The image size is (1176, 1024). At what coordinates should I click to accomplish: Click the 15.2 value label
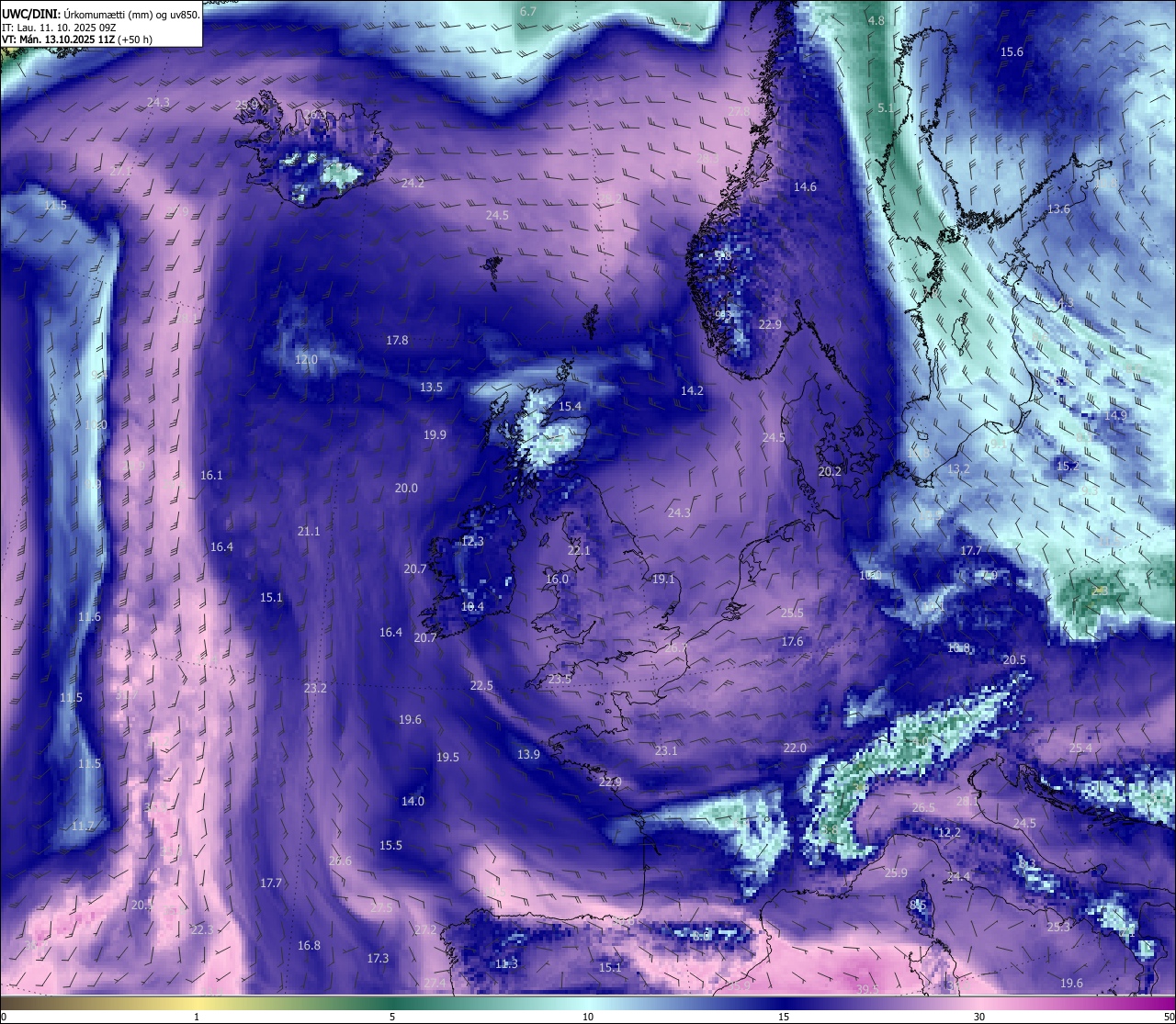tap(1067, 466)
